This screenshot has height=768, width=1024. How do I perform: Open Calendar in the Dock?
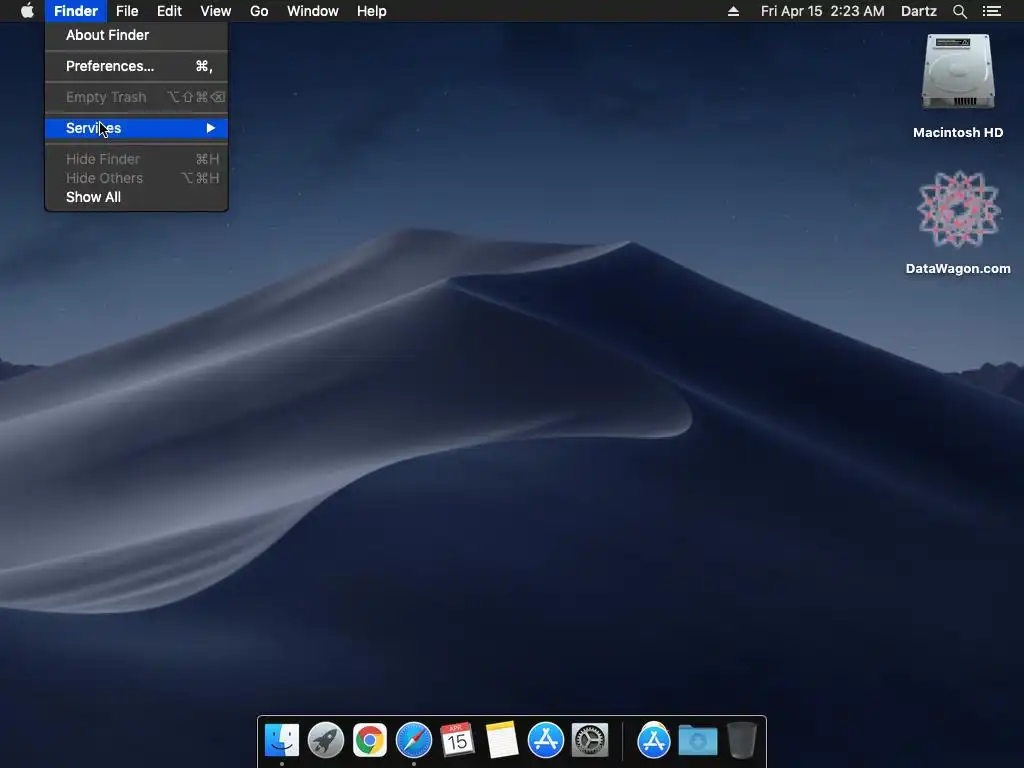pyautogui.click(x=457, y=740)
